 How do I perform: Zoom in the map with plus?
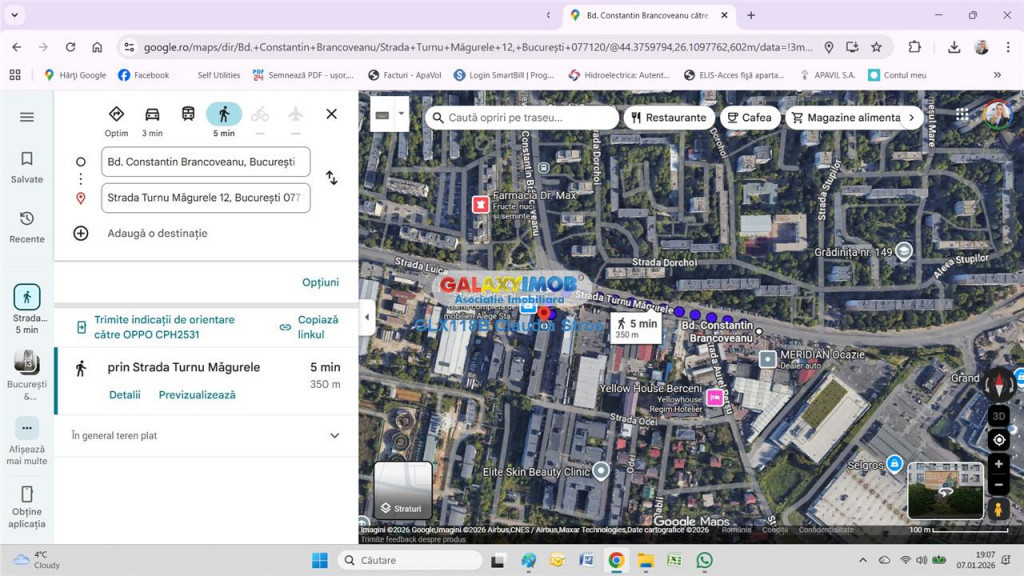[x=998, y=464]
